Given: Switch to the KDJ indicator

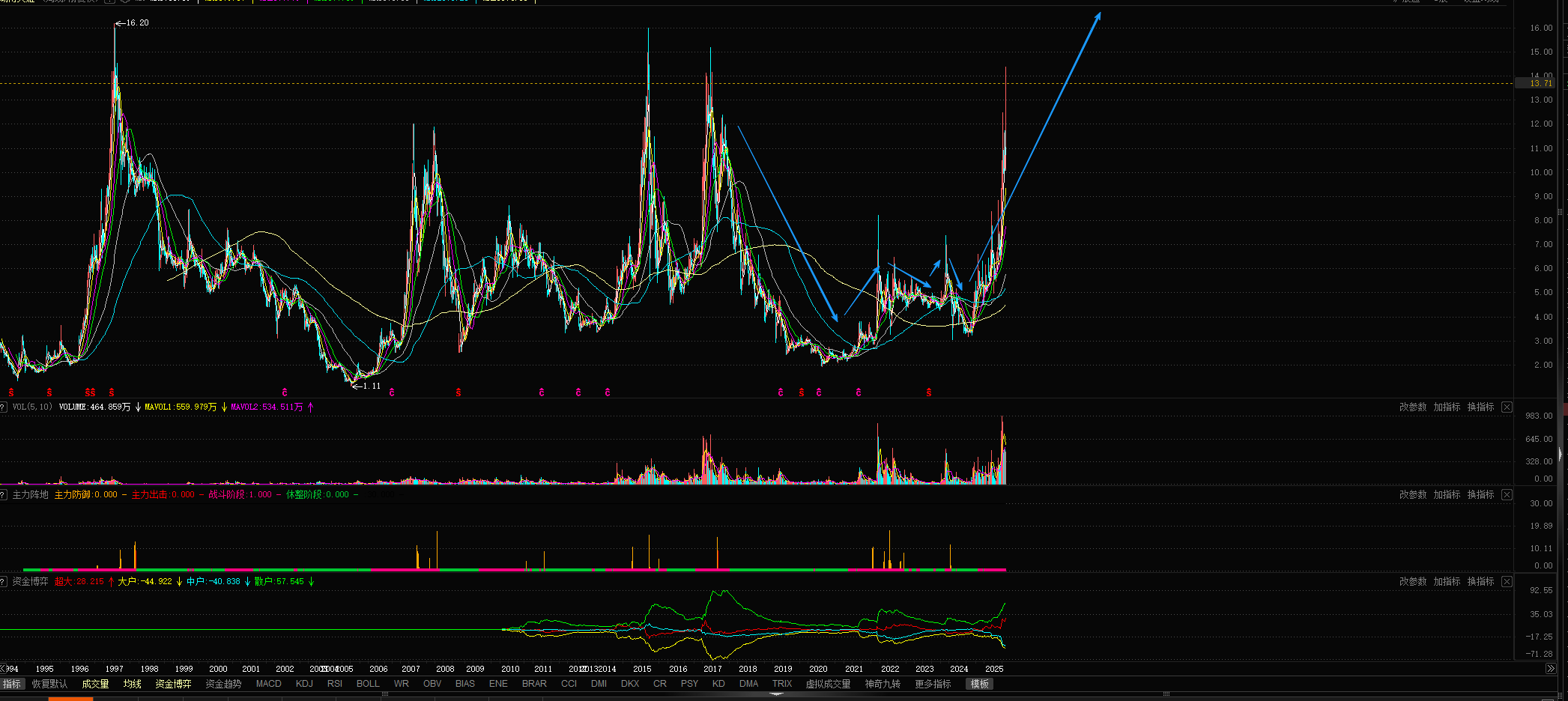Looking at the screenshot, I should (x=304, y=684).
